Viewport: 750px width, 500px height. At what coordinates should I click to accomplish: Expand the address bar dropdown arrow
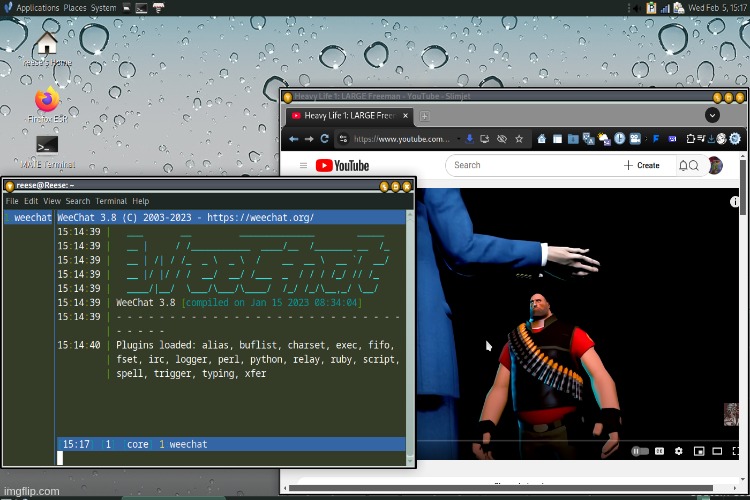coord(458,139)
